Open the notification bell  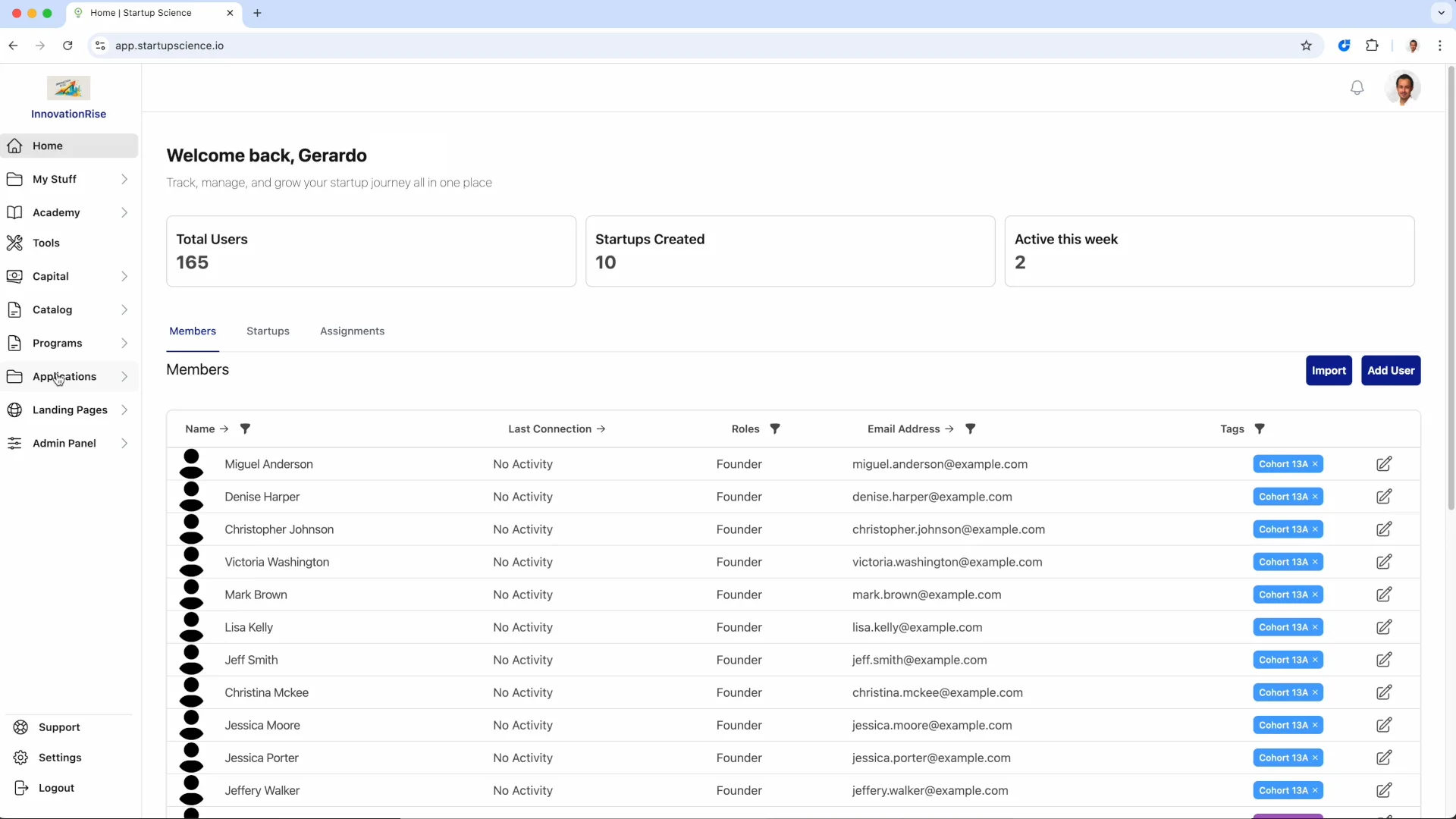1357,87
